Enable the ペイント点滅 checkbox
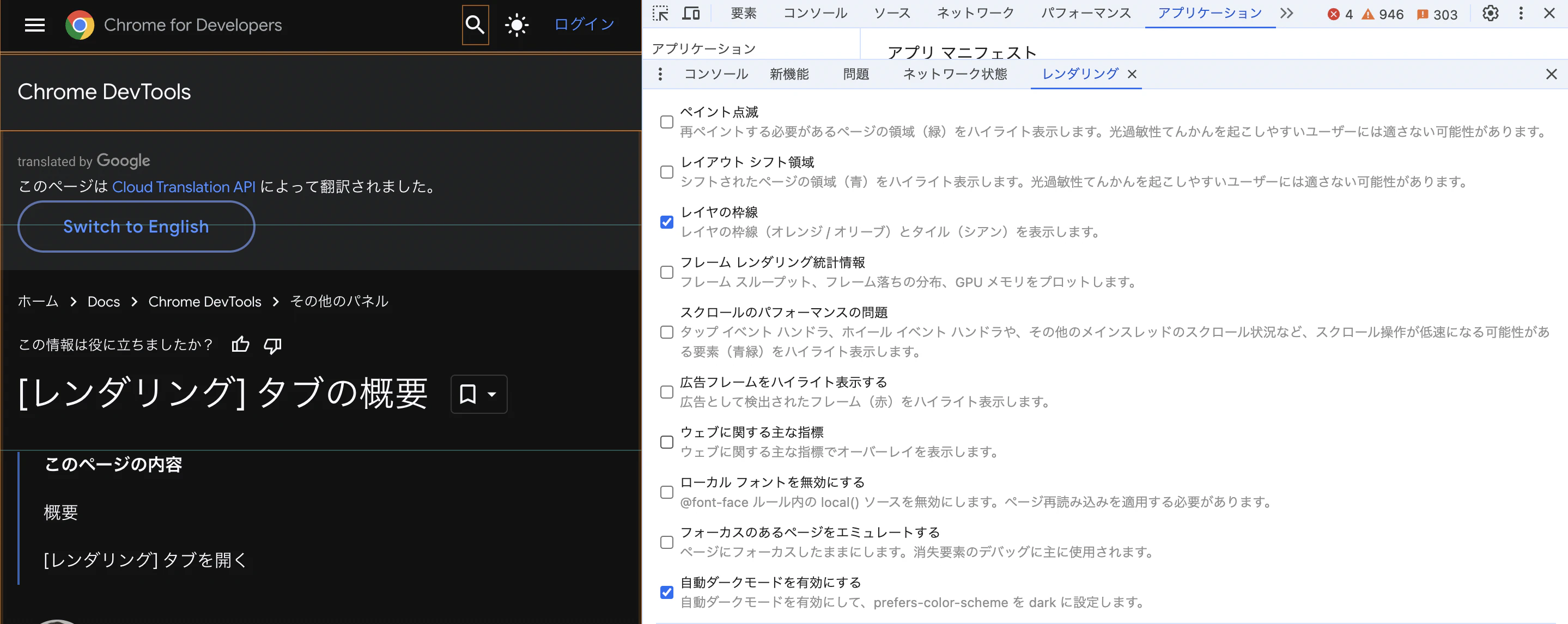The height and width of the screenshot is (624, 1568). (666, 123)
